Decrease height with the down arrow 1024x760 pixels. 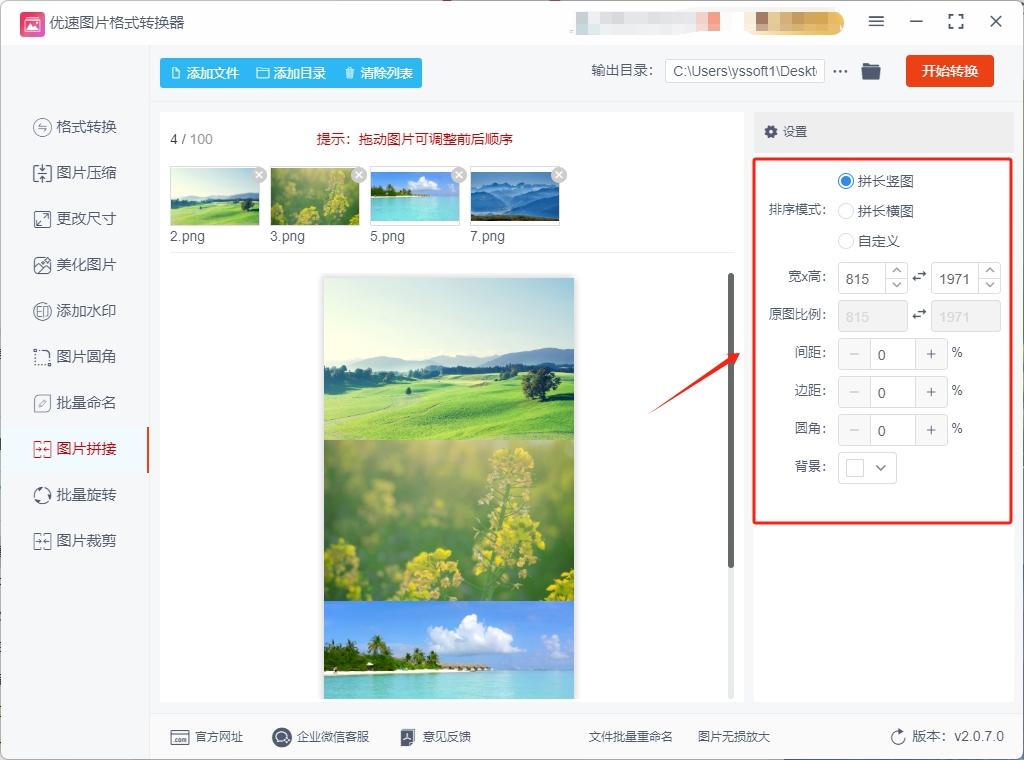pos(990,285)
